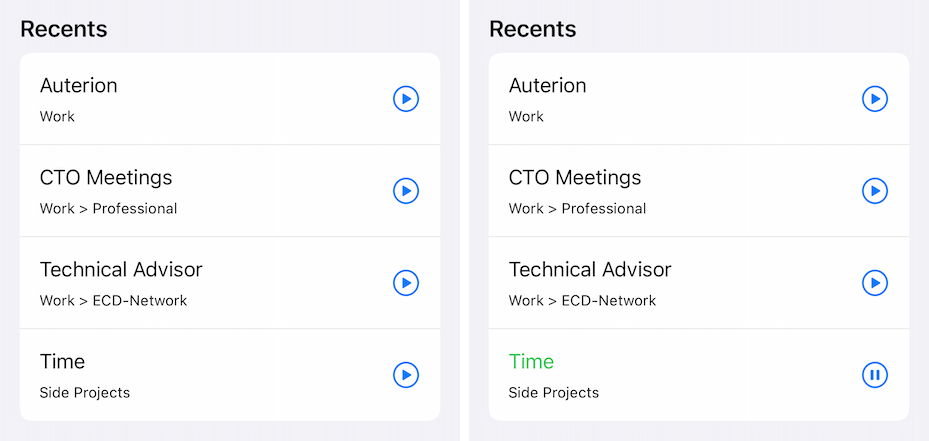Start the Time timer in left panel

[406, 375]
